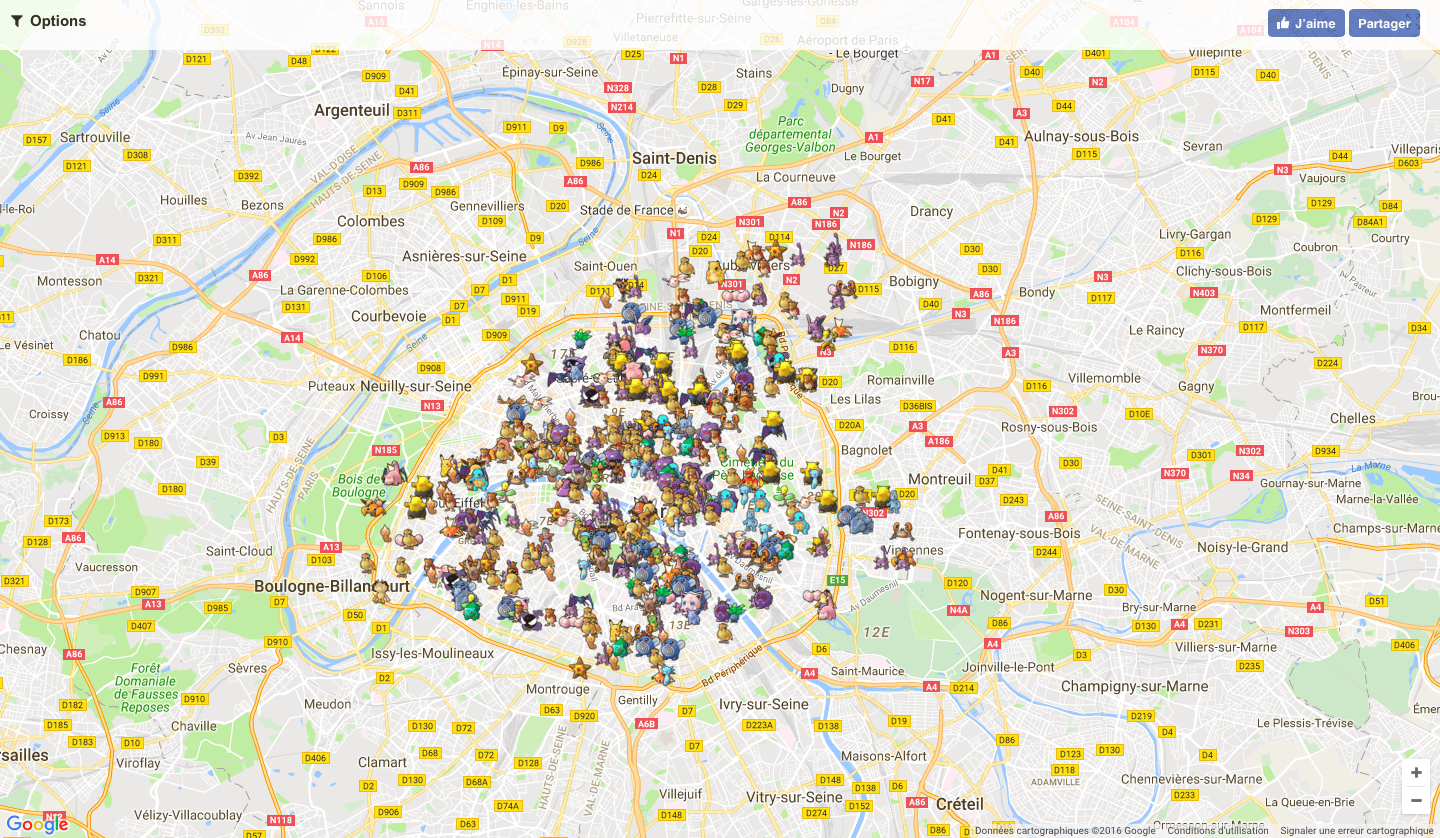Select the Oddish marker below D111 sign
Viewport: 1440px width, 838px height.
pyautogui.click(x=582, y=339)
